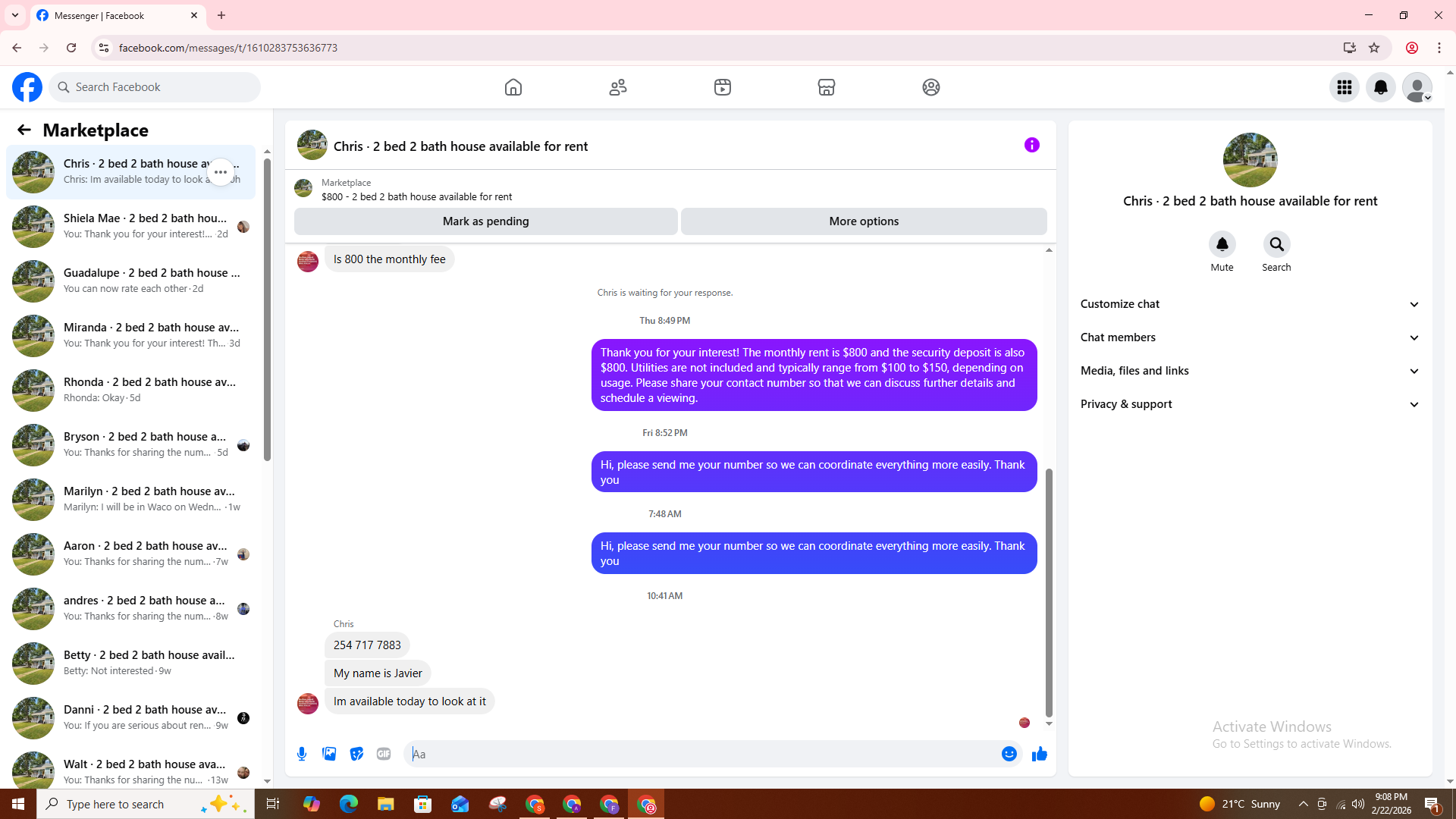The image size is (1456, 819).
Task: Expand Customize chat section
Action: [x=1250, y=304]
